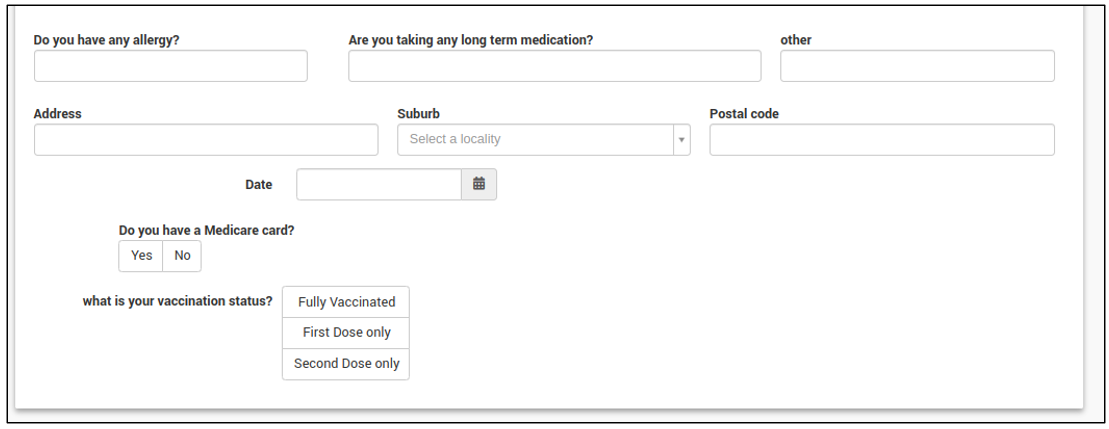This screenshot has width=1109, height=429.
Task: Choose Fully Vaccinated status
Action: (346, 302)
